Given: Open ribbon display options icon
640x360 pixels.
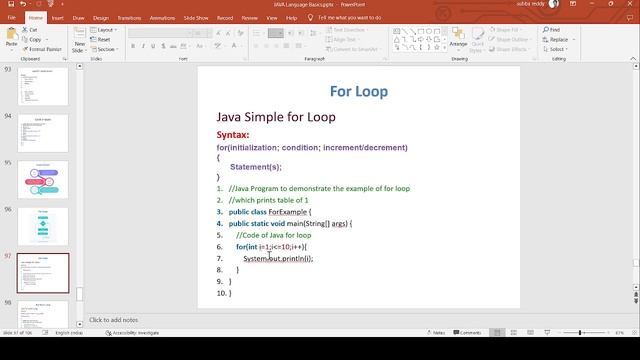Looking at the screenshot, I should (573, 4).
